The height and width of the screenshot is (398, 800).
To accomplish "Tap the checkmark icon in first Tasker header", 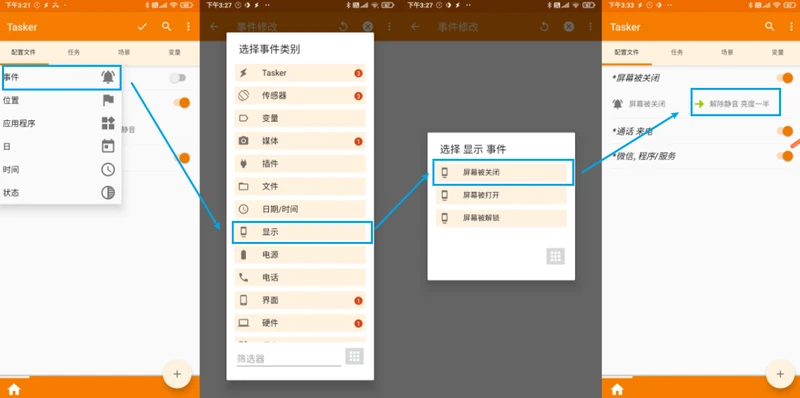I will pyautogui.click(x=142, y=27).
